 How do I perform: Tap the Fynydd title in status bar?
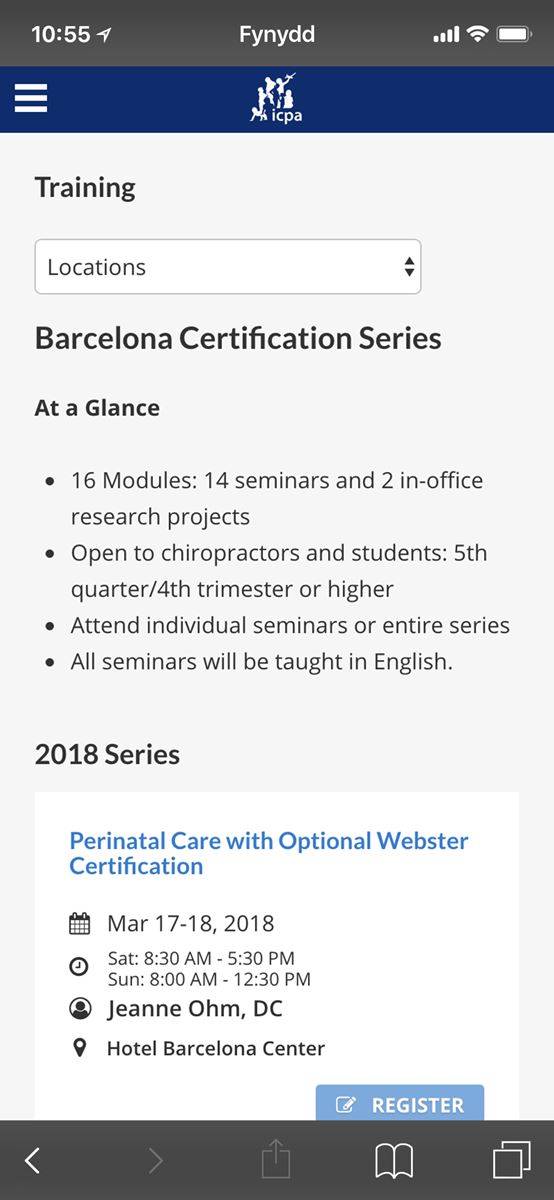tap(277, 35)
